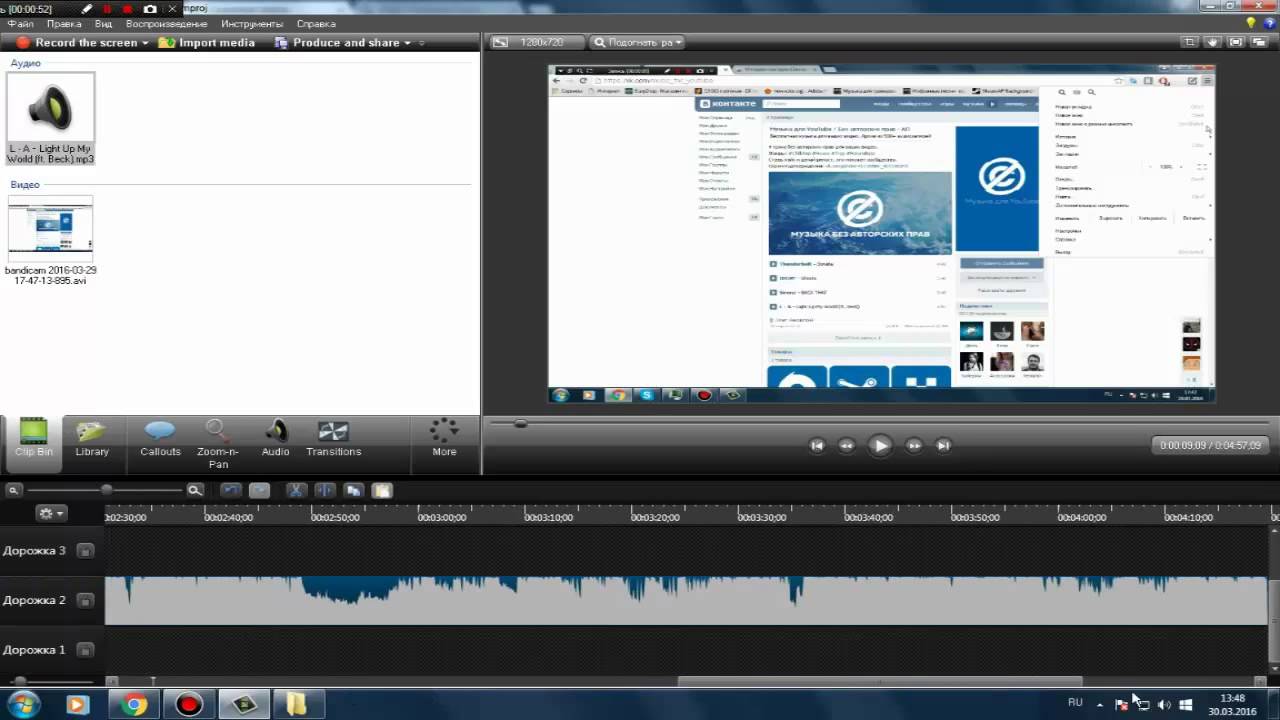This screenshot has height=720, width=1280.
Task: Play the preview video
Action: tap(880, 446)
